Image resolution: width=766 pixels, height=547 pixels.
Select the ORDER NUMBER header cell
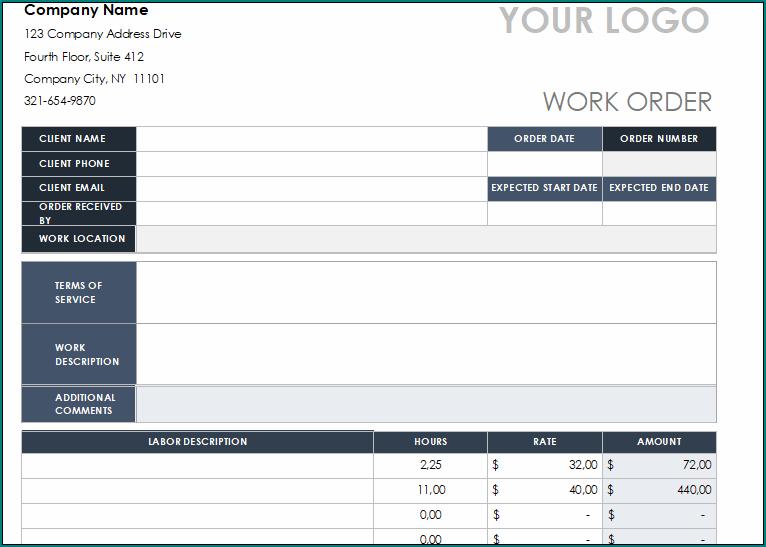[660, 139]
